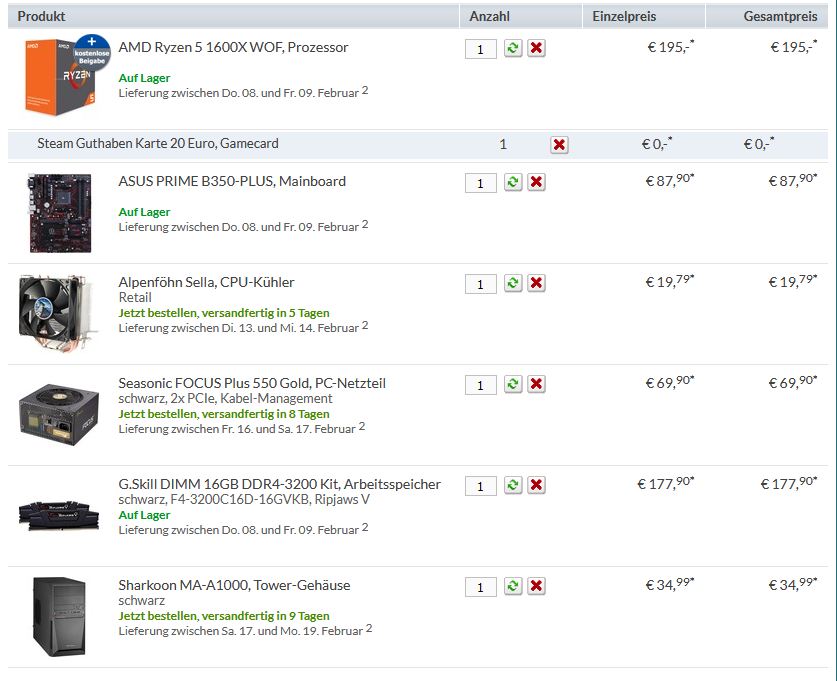Click quantity field for Seasonic FOCUS Plus
The image size is (837, 681).
click(x=480, y=385)
